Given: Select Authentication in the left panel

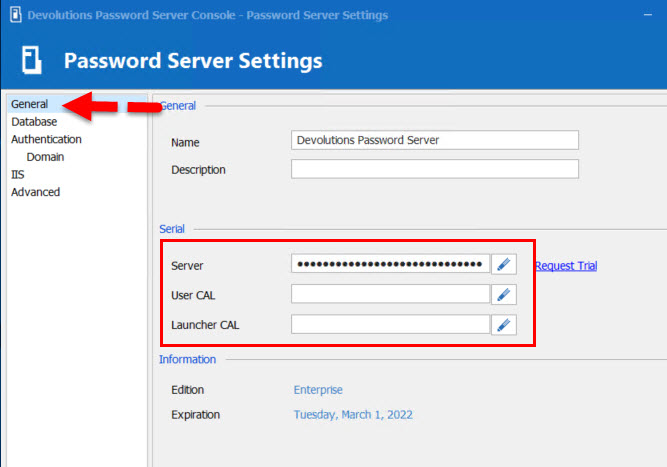Looking at the screenshot, I should (x=46, y=140).
